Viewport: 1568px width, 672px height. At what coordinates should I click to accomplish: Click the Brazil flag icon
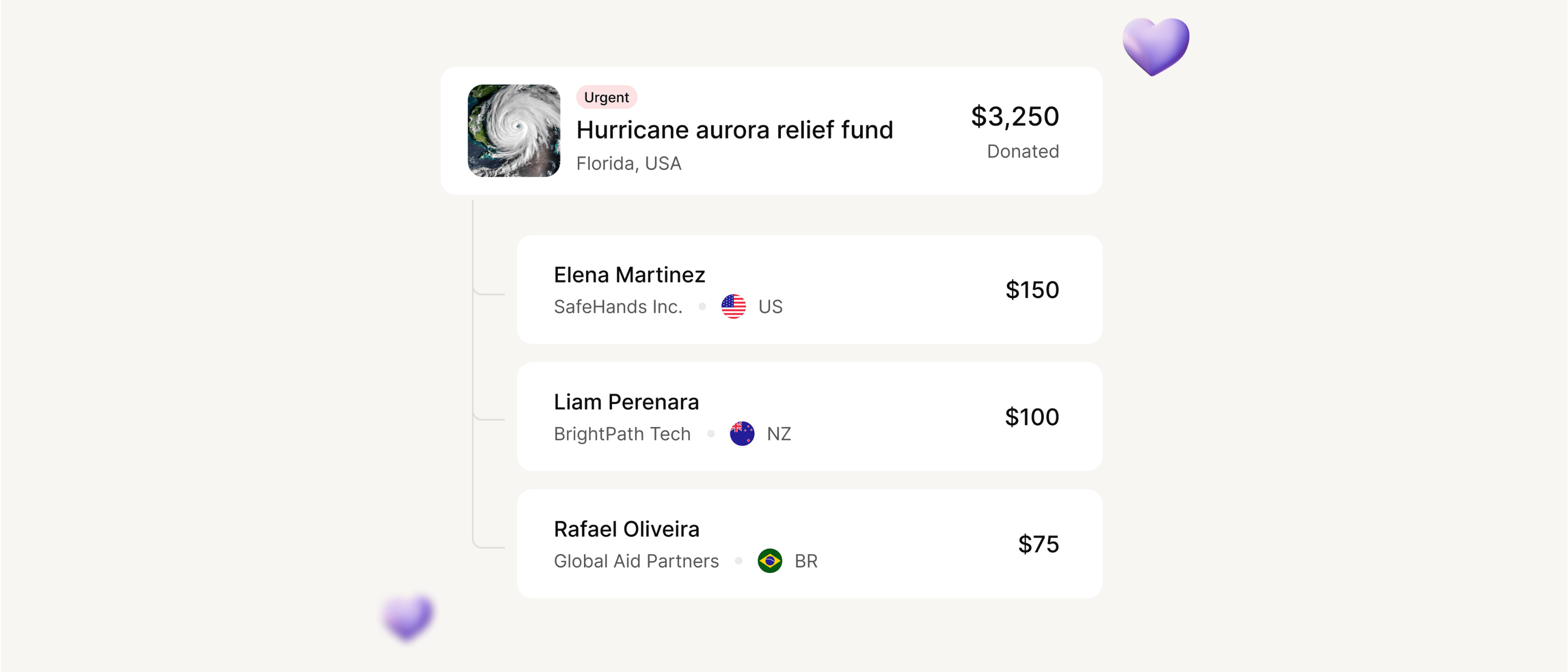pyautogui.click(x=769, y=561)
